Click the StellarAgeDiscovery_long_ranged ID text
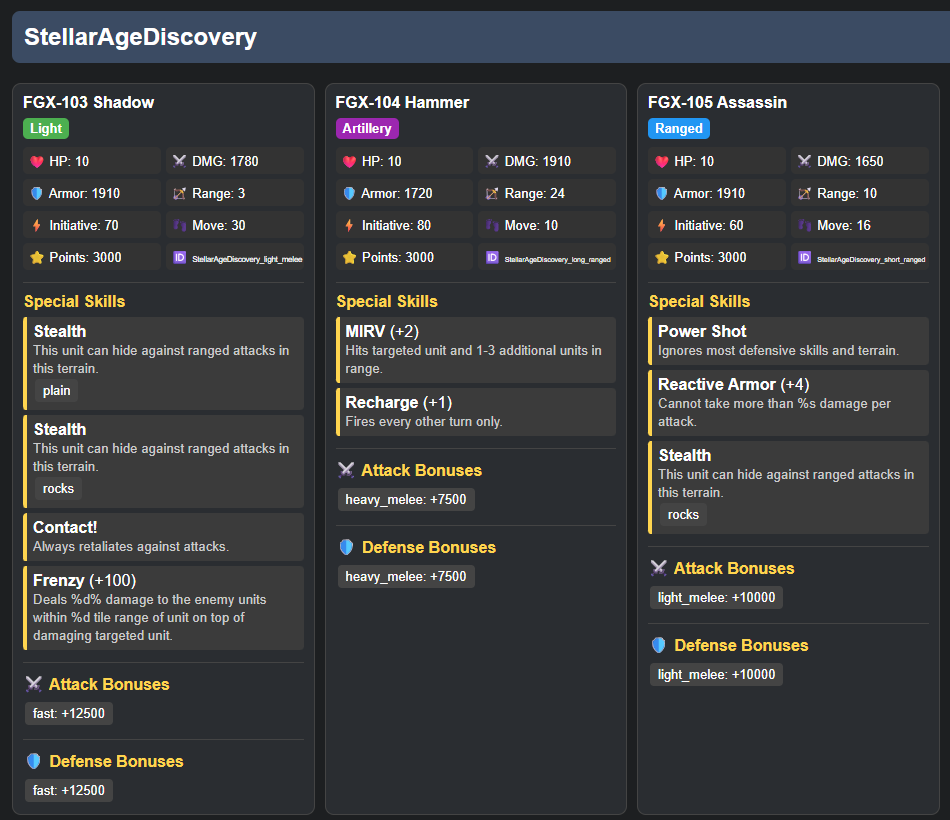Image resolution: width=950 pixels, height=820 pixels. click(x=557, y=259)
